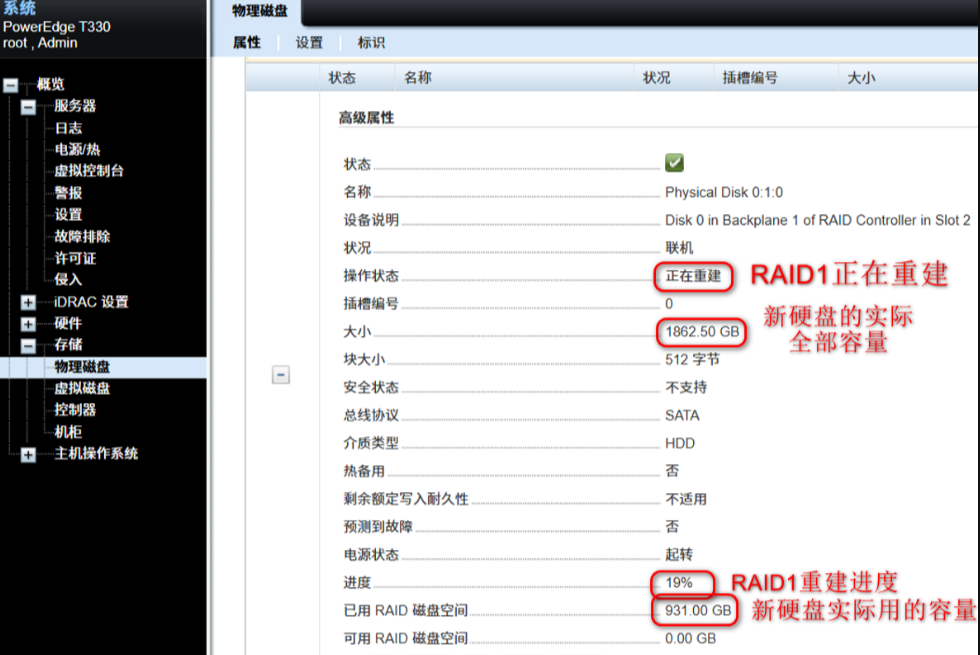Image resolution: width=980 pixels, height=655 pixels.
Task: Click the Disk 0 in Backplane 1 description
Action: pyautogui.click(x=818, y=220)
